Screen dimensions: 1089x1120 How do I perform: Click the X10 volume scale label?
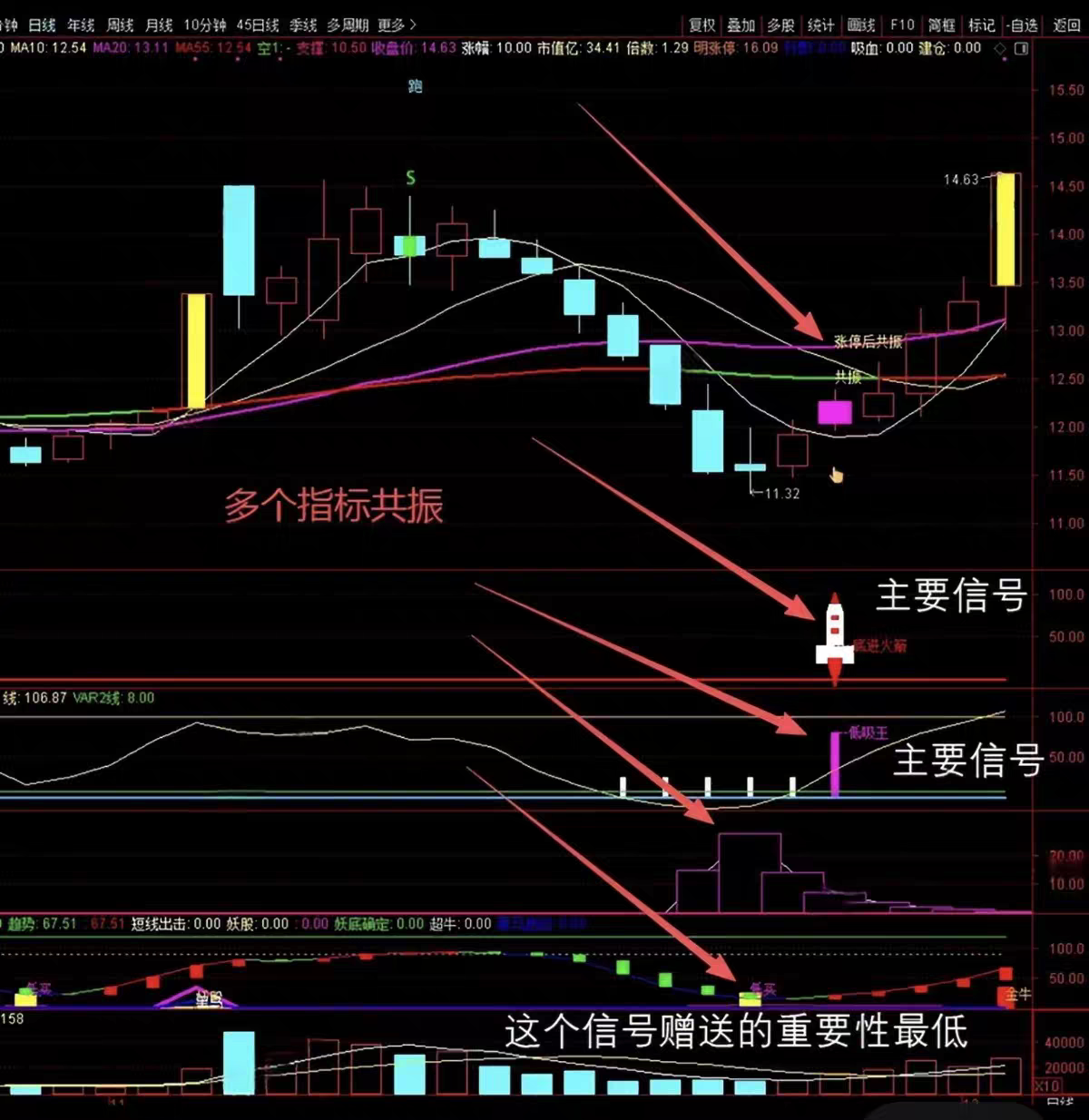coord(1047,1086)
